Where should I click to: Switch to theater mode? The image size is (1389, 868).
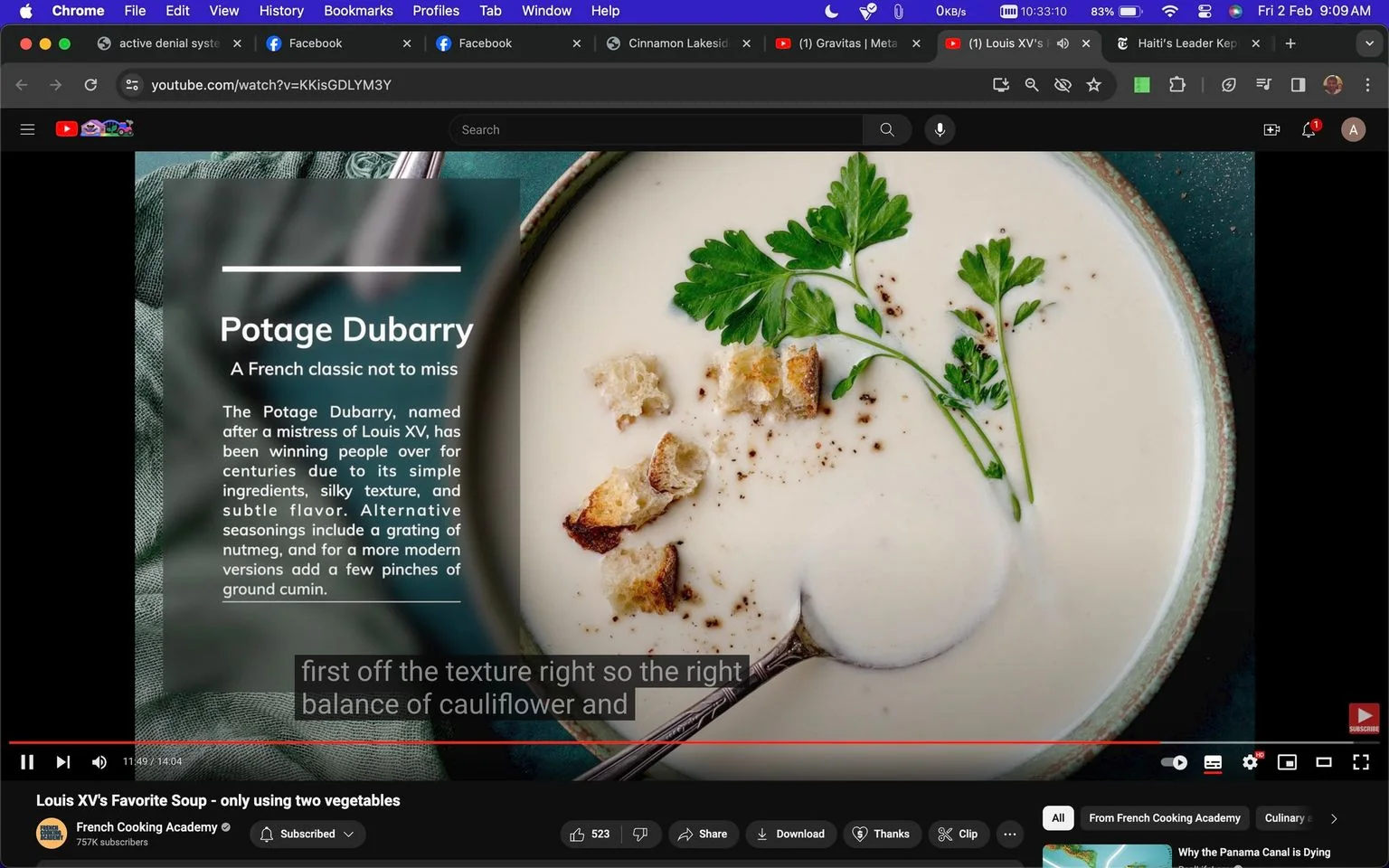1324,762
